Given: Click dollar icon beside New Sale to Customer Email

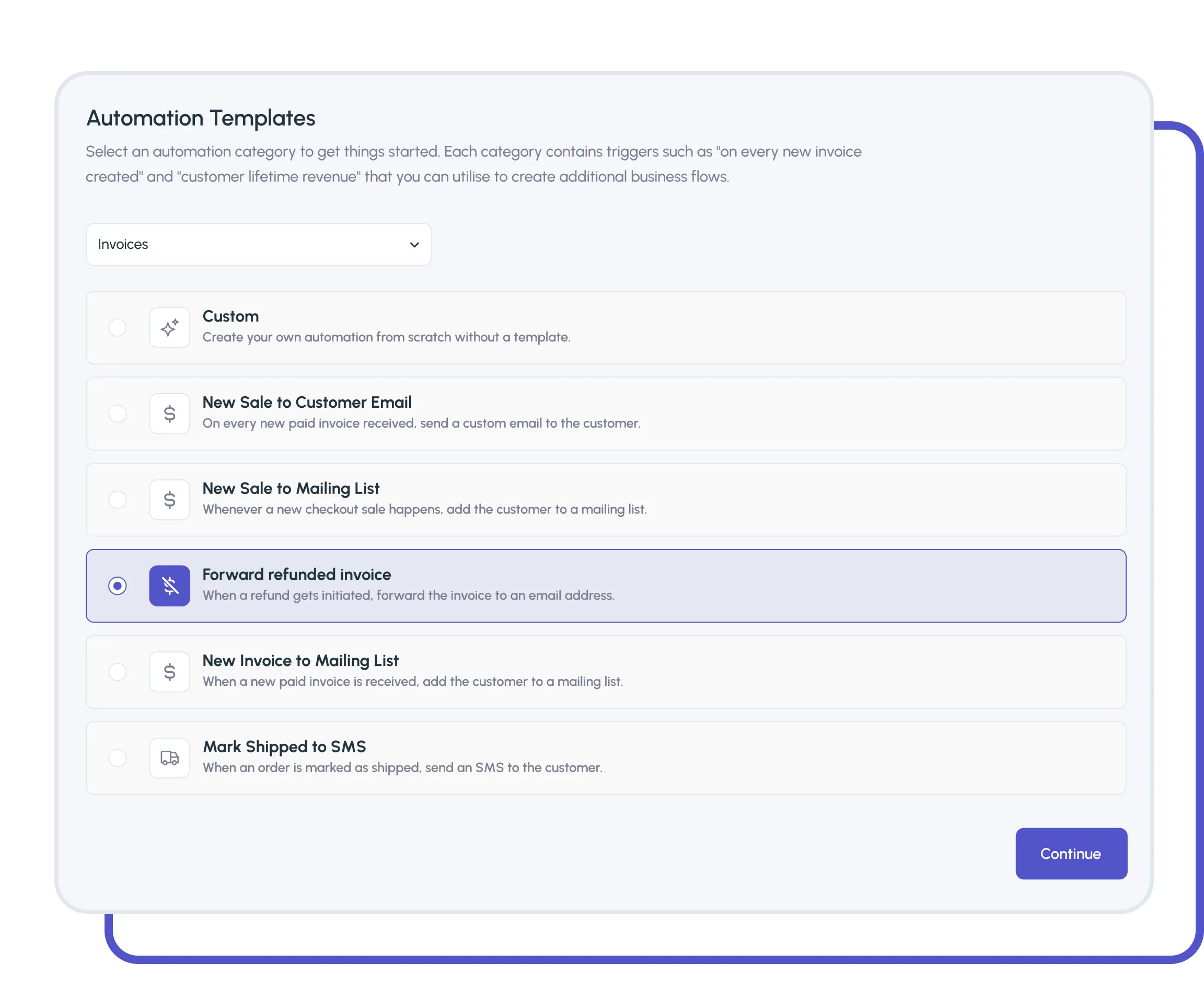Looking at the screenshot, I should pyautogui.click(x=169, y=414).
